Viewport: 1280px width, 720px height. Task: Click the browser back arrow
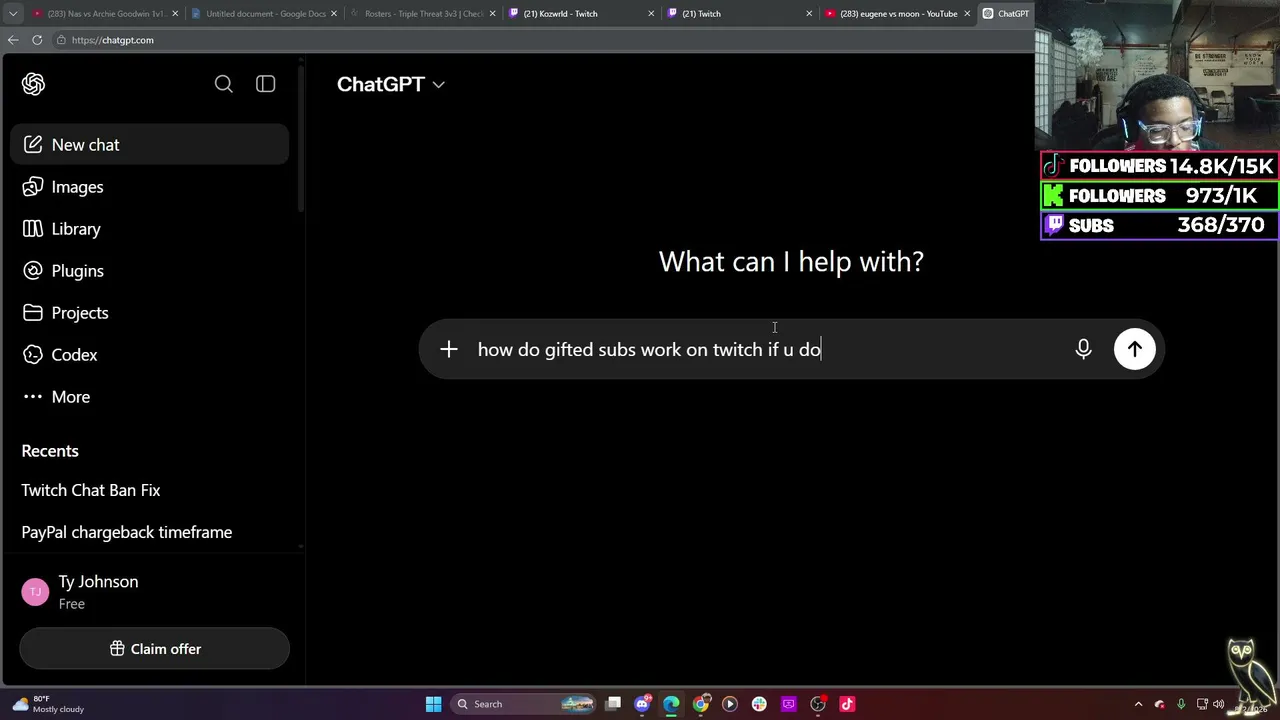coord(13,40)
